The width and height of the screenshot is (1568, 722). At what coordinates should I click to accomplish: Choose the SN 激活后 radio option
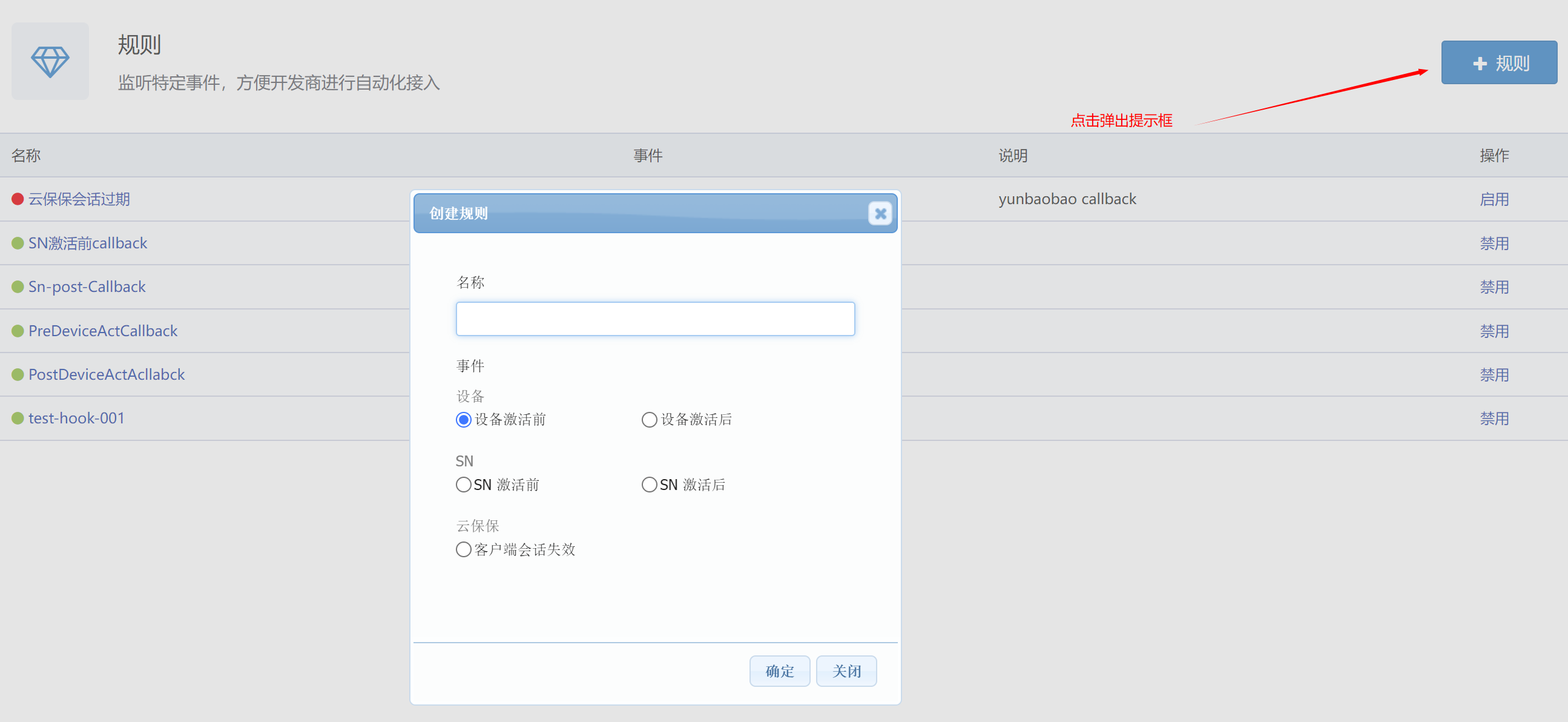pyautogui.click(x=649, y=485)
